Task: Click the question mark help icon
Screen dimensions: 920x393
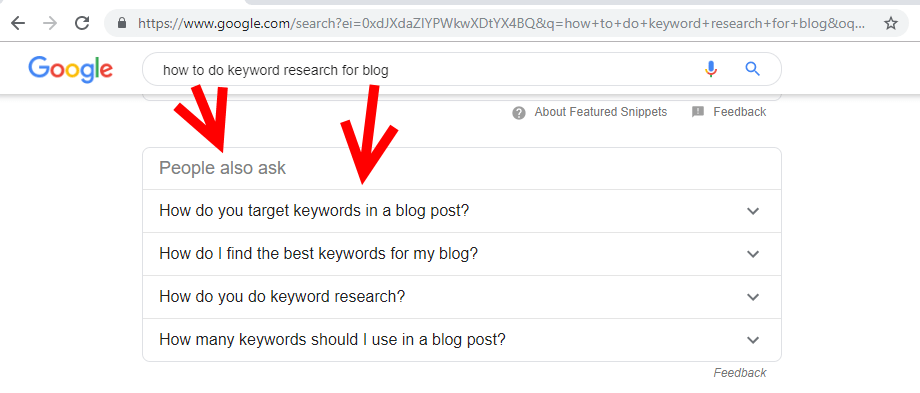Action: [519, 113]
